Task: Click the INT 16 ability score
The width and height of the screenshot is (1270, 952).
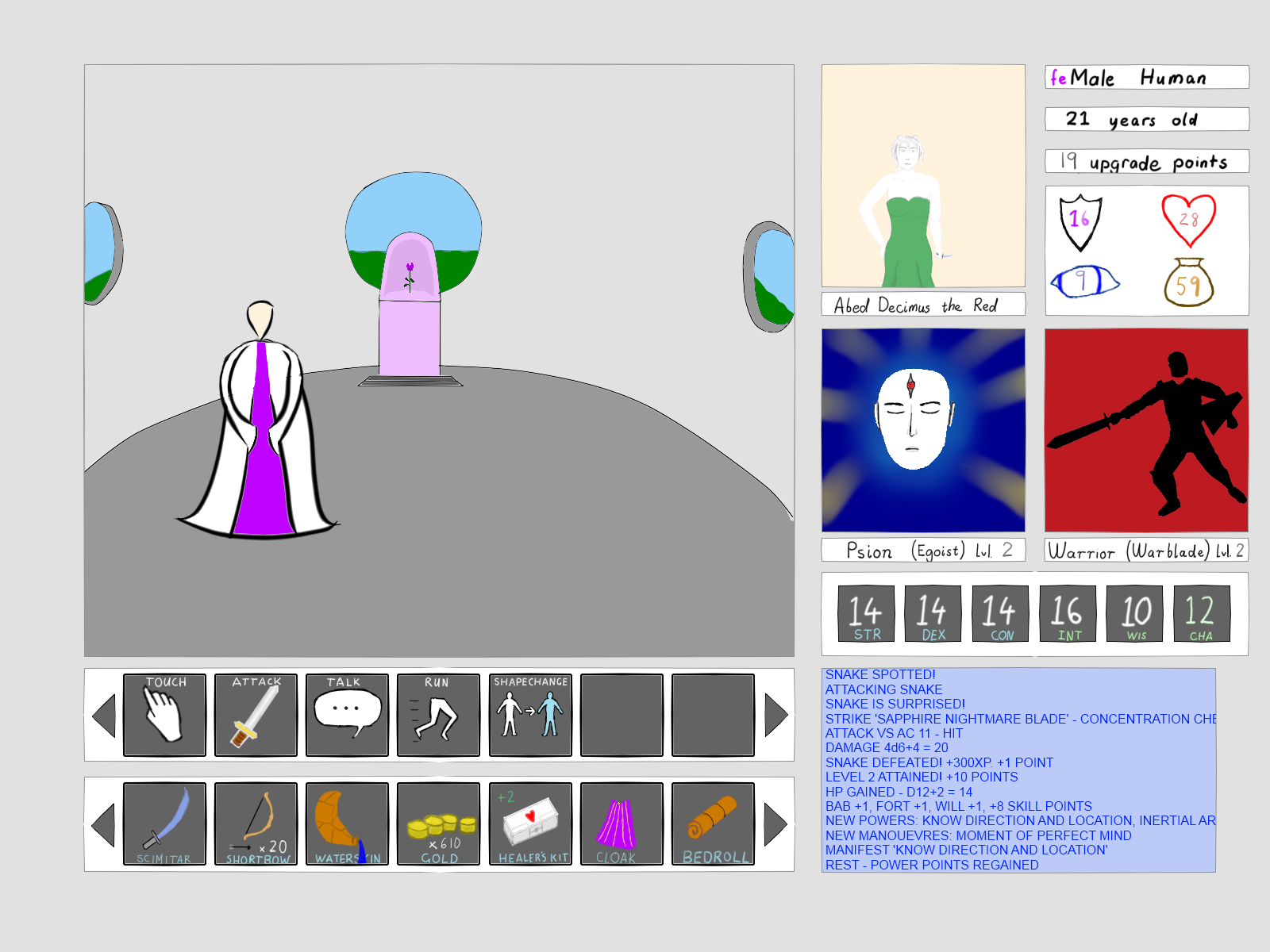Action: (x=1068, y=613)
